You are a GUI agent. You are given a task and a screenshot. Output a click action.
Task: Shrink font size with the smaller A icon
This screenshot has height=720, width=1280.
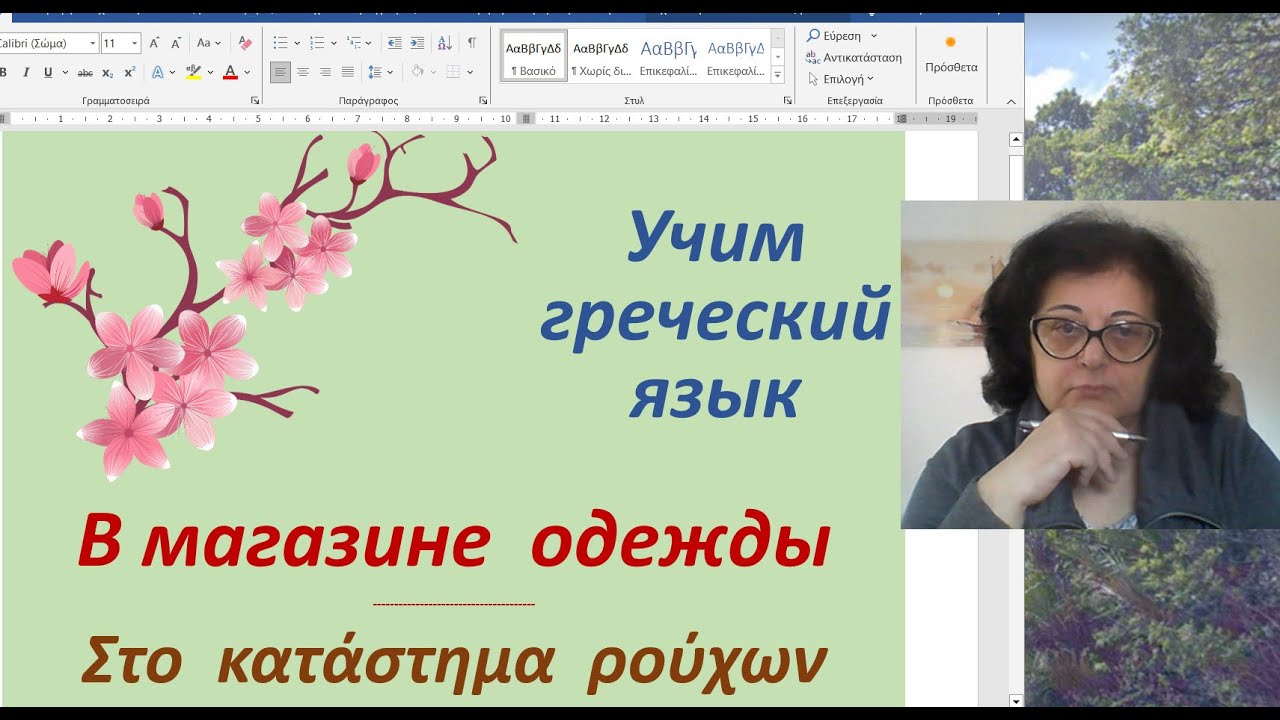coord(176,43)
